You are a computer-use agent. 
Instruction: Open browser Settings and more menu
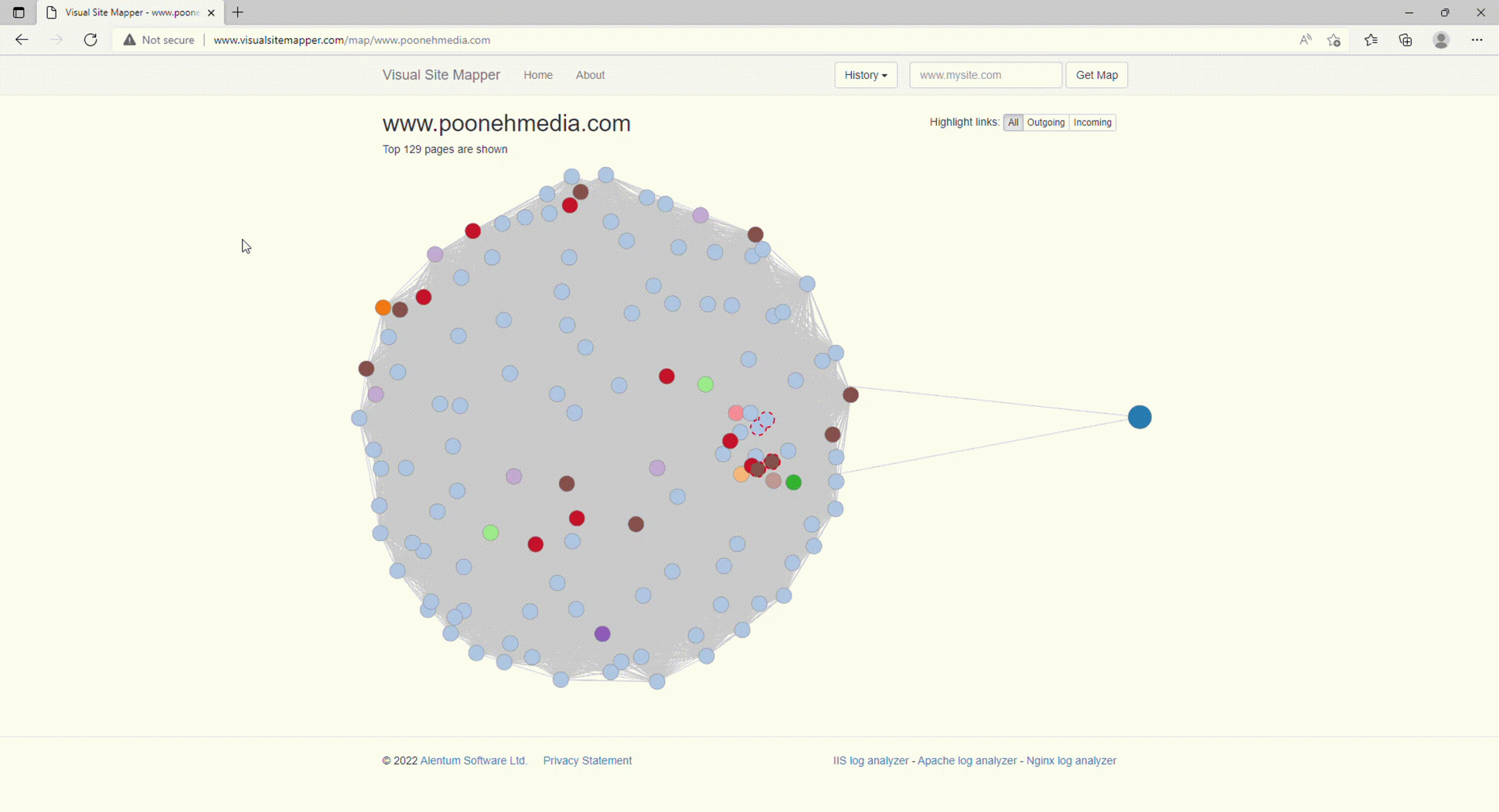click(1477, 40)
